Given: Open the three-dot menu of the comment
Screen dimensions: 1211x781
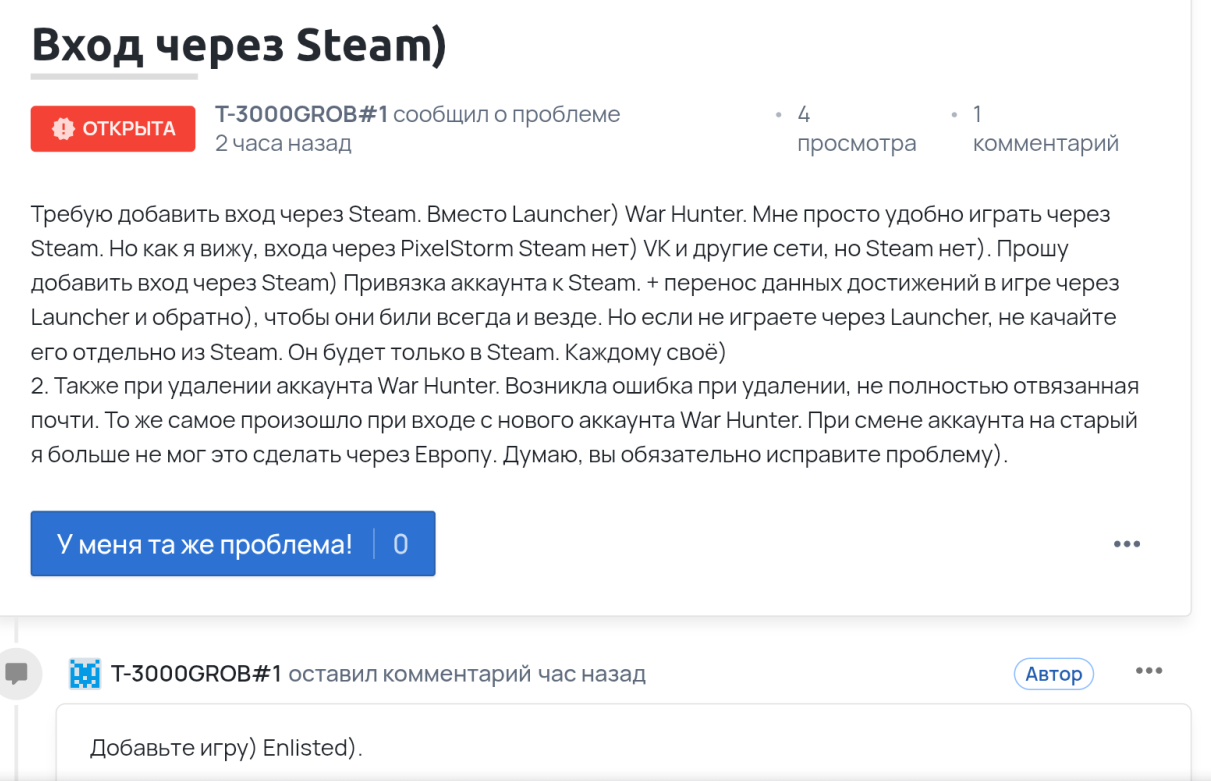Looking at the screenshot, I should (1149, 671).
